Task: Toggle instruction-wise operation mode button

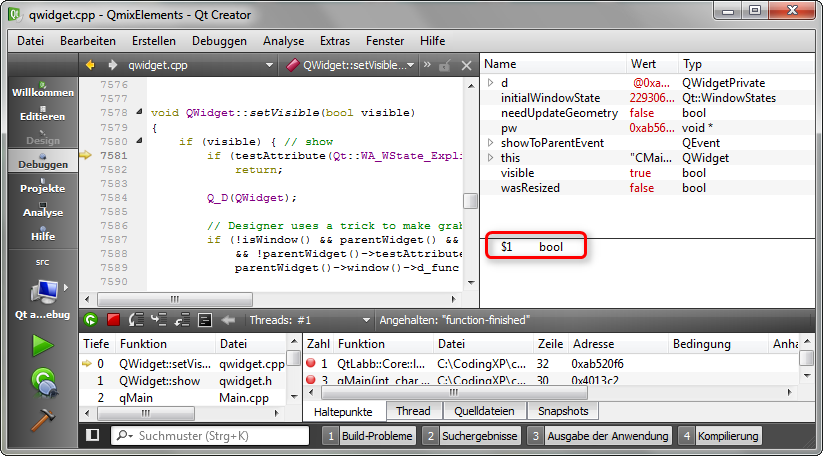Action: [x=204, y=320]
